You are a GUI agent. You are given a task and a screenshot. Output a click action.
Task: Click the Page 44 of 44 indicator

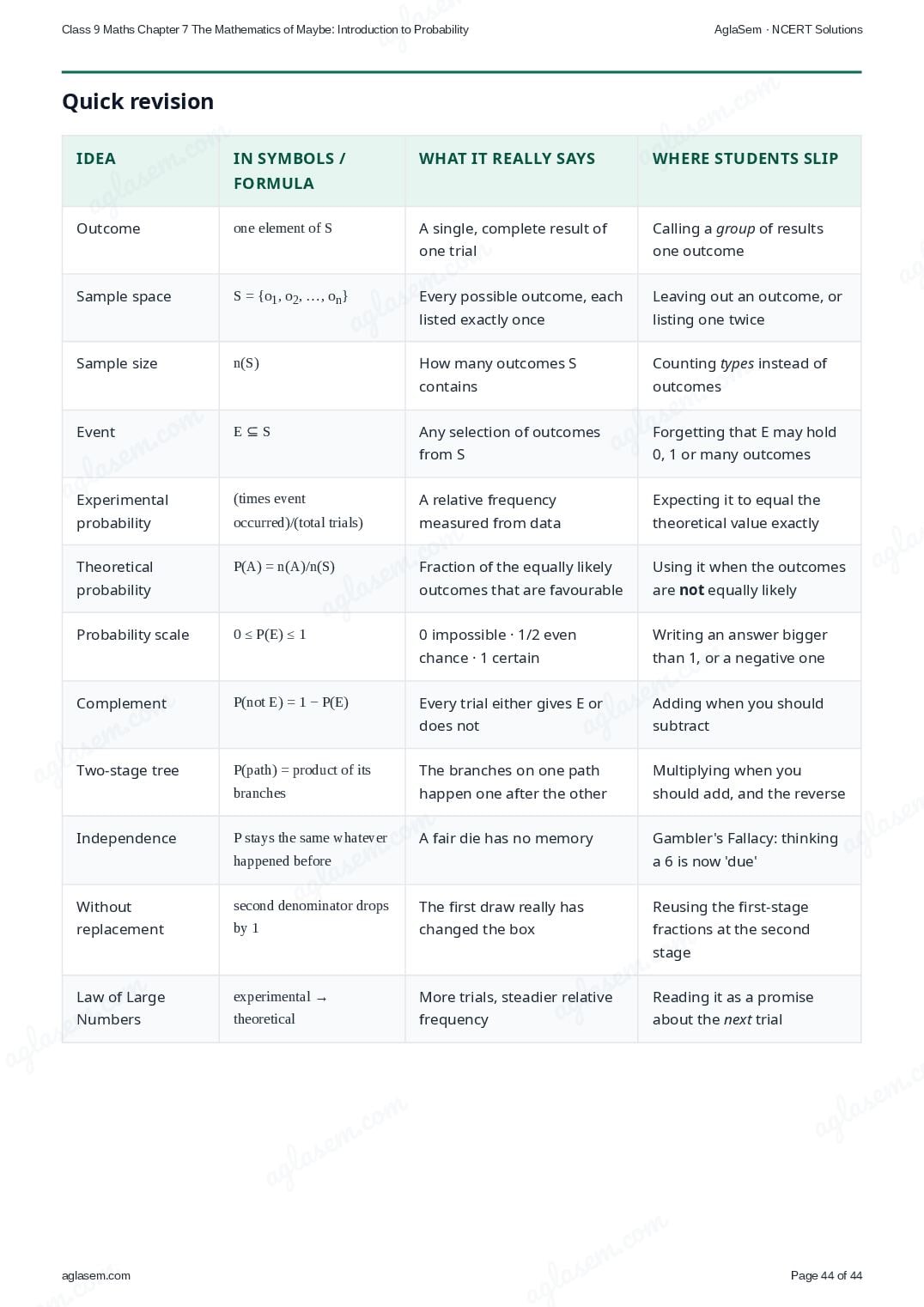click(x=826, y=1275)
